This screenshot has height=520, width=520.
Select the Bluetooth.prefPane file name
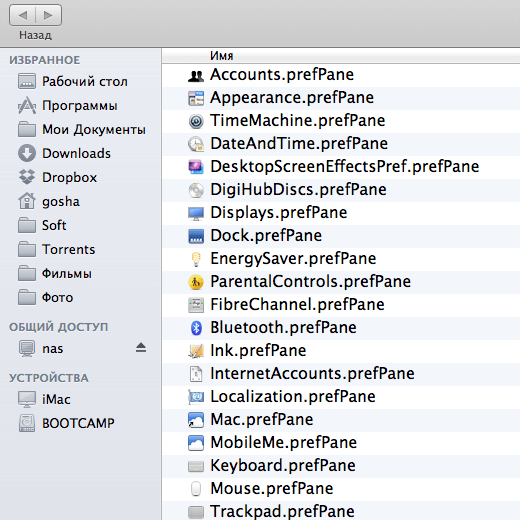(283, 328)
